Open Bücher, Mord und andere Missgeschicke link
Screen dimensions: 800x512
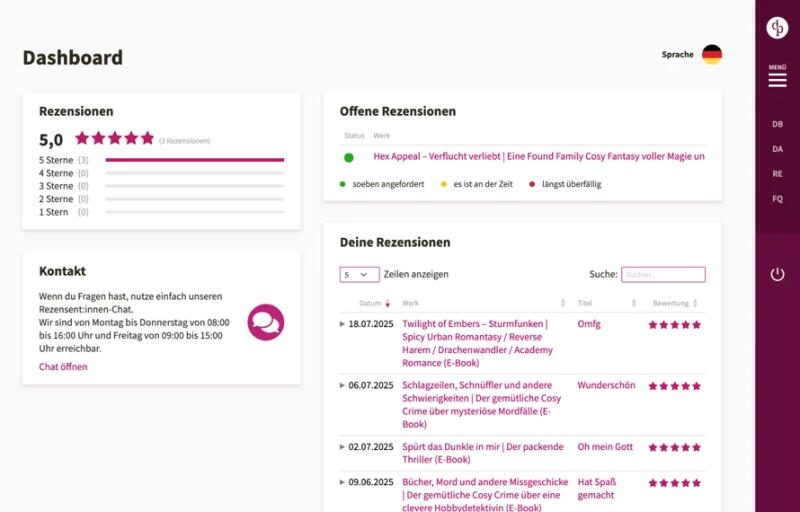(485, 495)
